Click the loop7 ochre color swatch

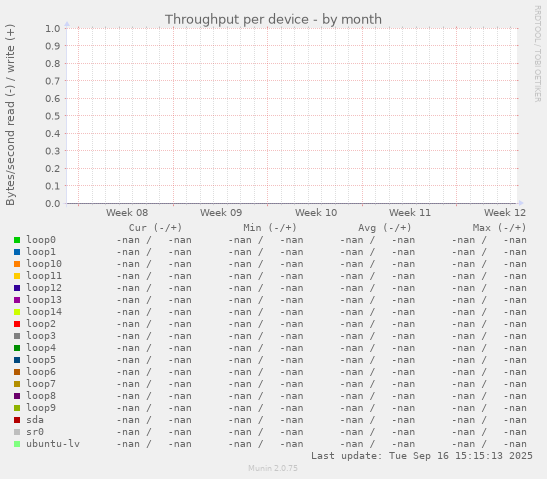point(17,384)
